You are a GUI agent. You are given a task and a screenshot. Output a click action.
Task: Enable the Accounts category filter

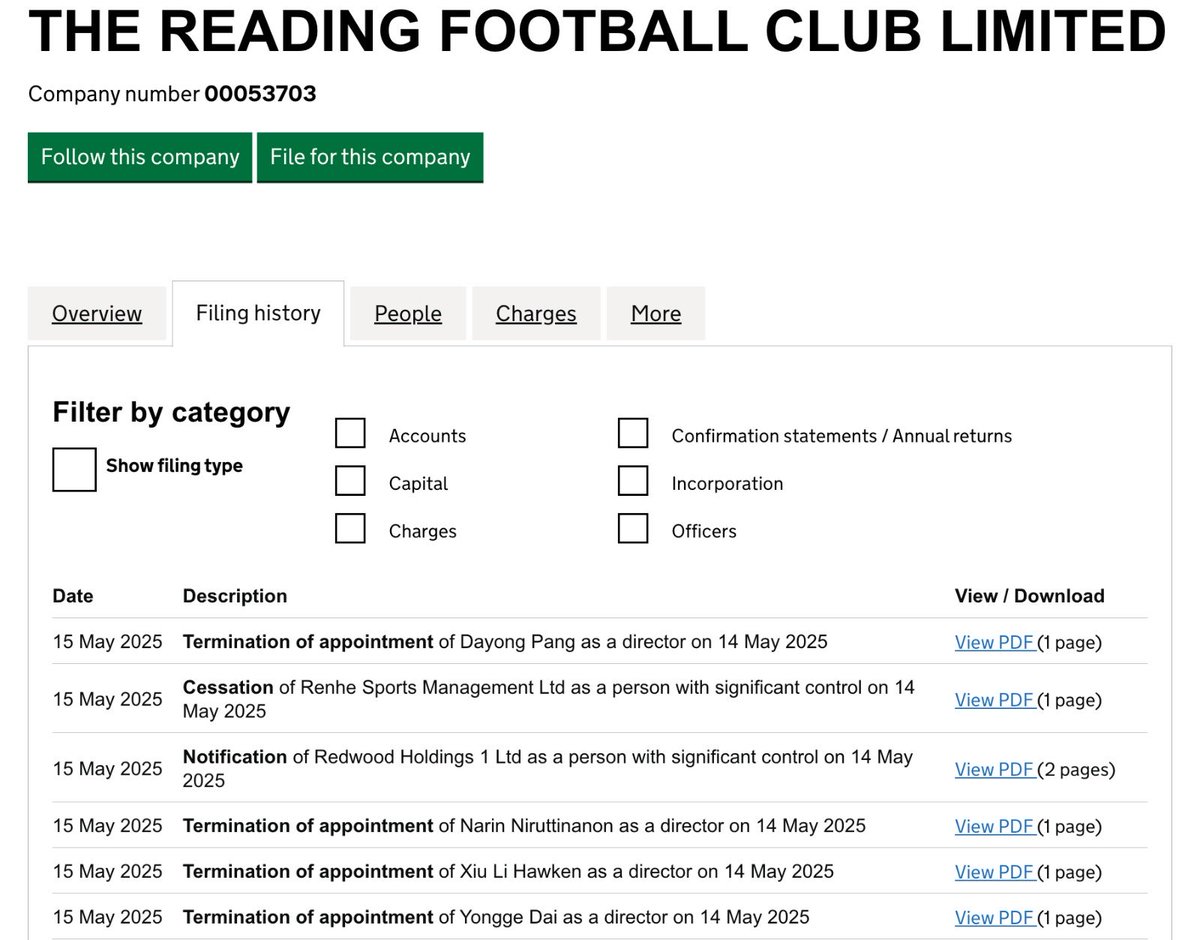[x=350, y=434]
